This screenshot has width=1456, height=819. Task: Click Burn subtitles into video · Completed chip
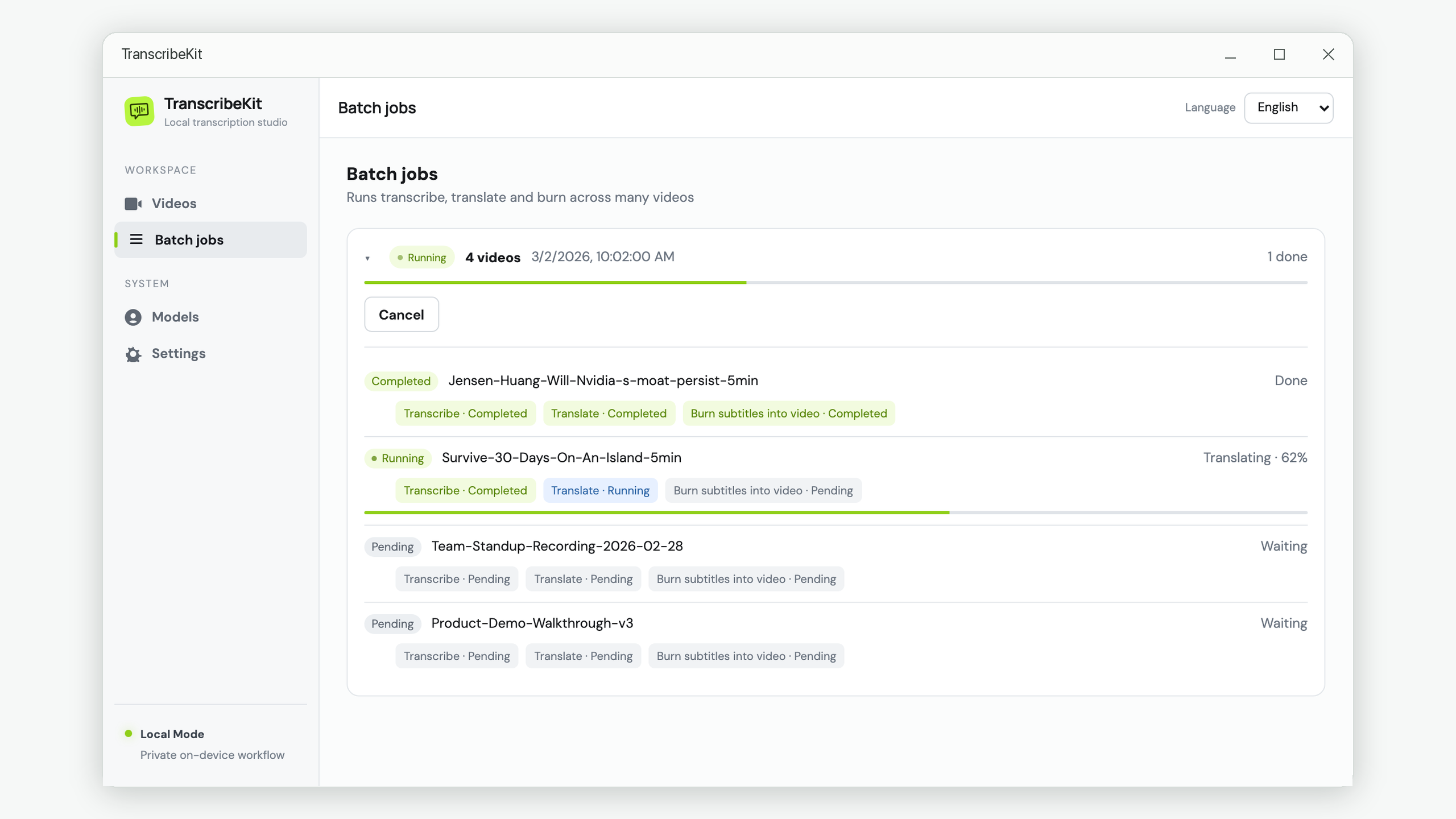[x=788, y=413]
